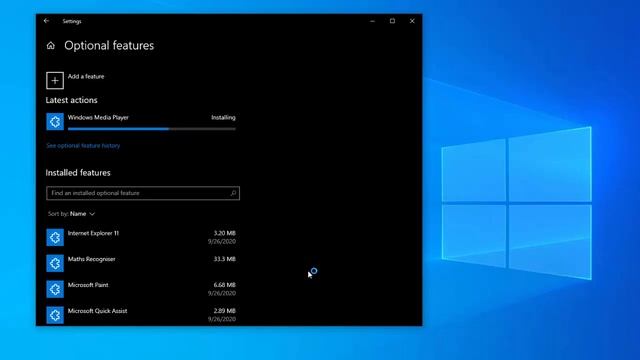Screen dimensions: 640x360
Task: Open See optional feature history link
Action: [x=83, y=146]
